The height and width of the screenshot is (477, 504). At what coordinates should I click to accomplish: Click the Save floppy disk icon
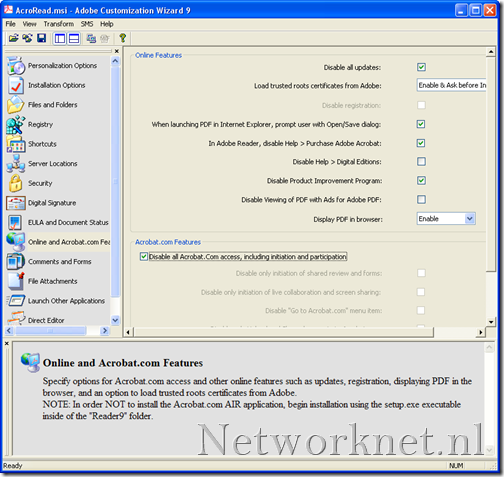(41, 38)
